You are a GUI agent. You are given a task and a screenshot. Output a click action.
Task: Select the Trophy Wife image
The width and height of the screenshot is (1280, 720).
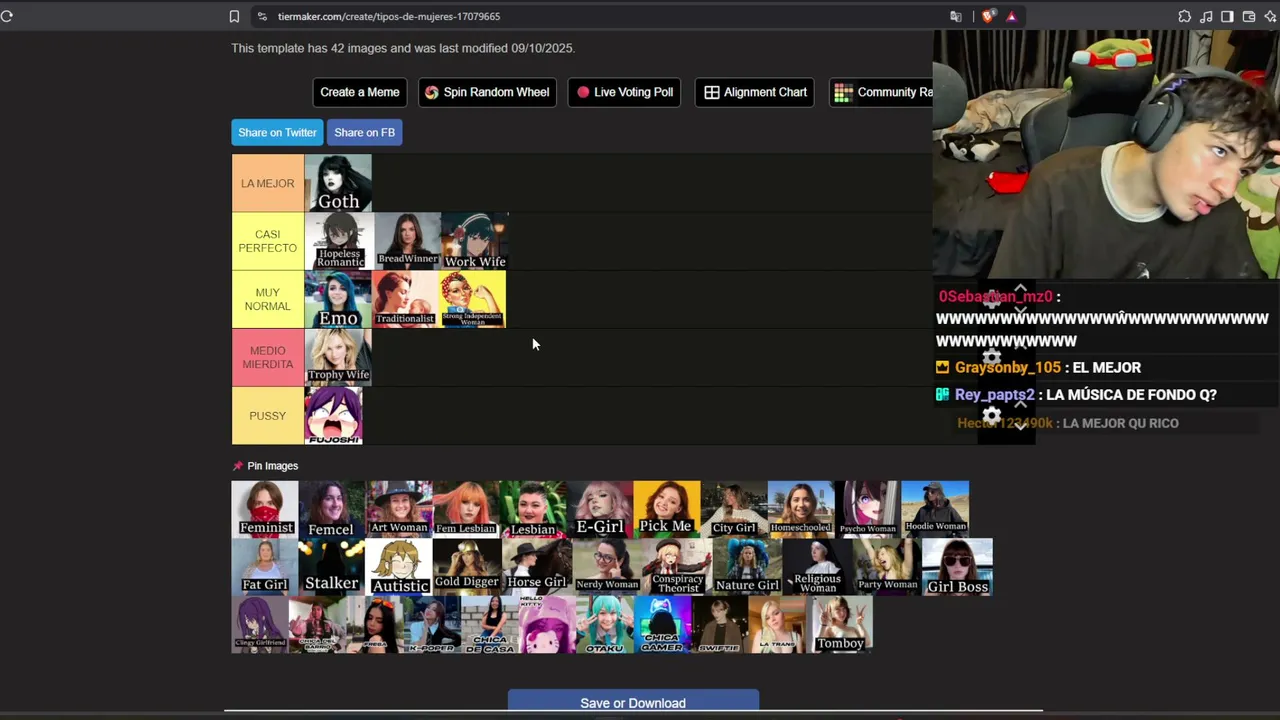[338, 357]
